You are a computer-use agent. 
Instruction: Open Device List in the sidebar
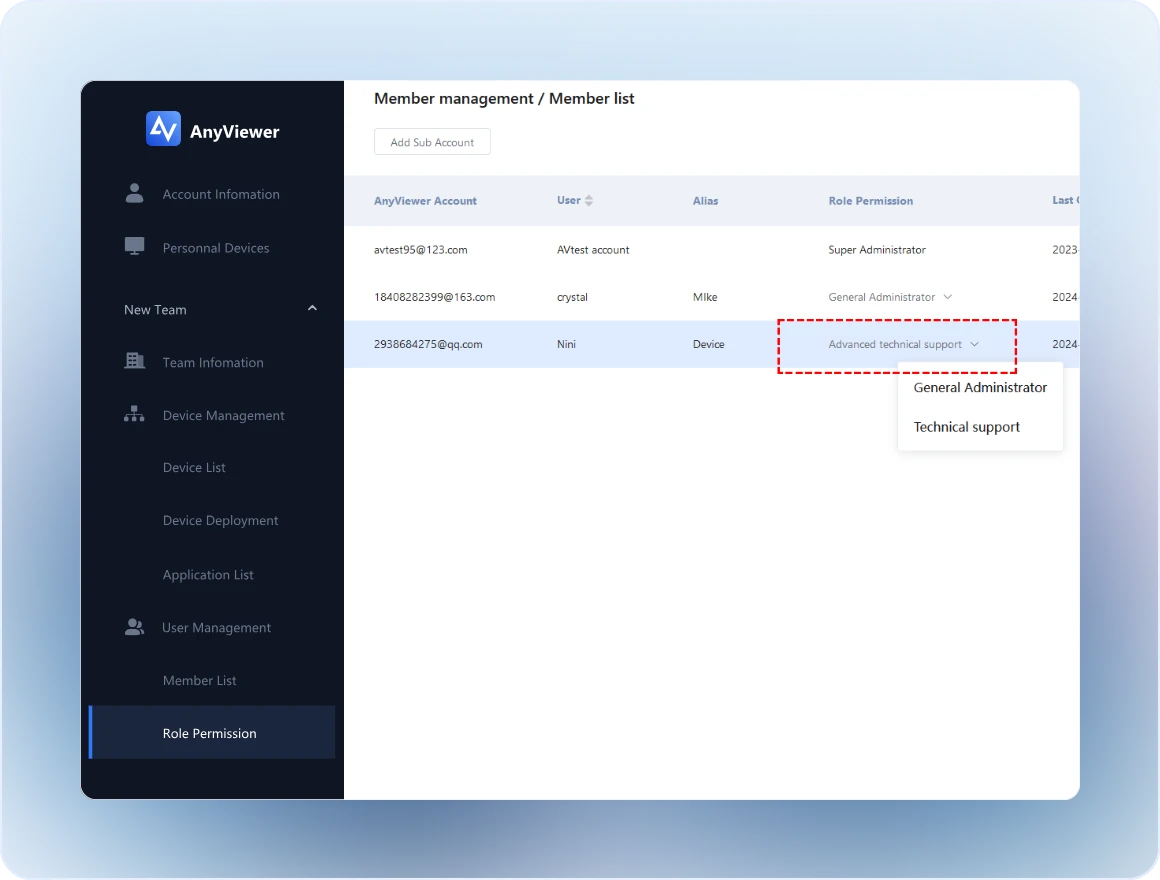[x=194, y=468]
